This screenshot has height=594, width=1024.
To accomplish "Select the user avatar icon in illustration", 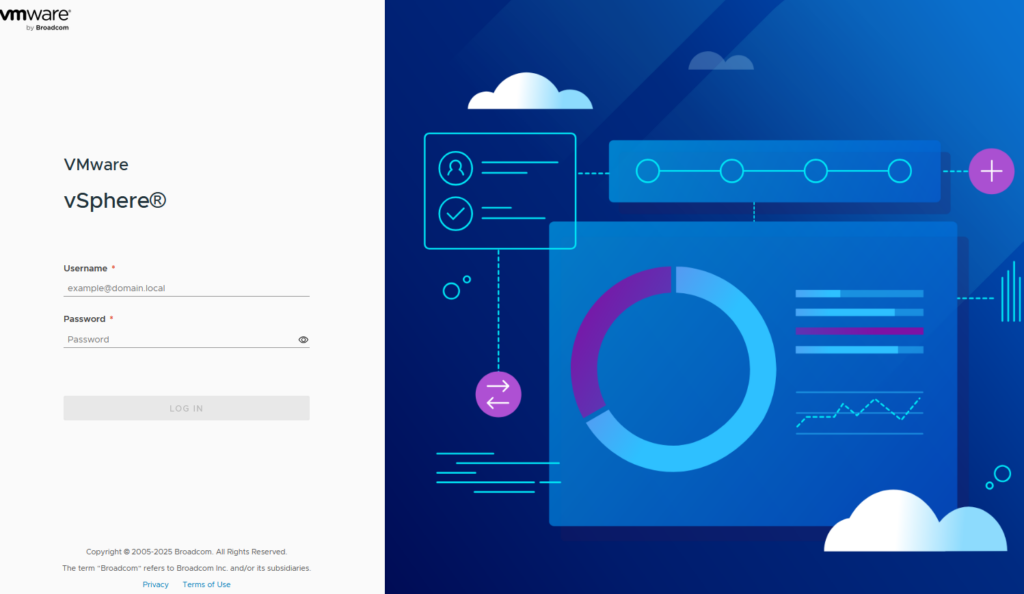I will (456, 168).
